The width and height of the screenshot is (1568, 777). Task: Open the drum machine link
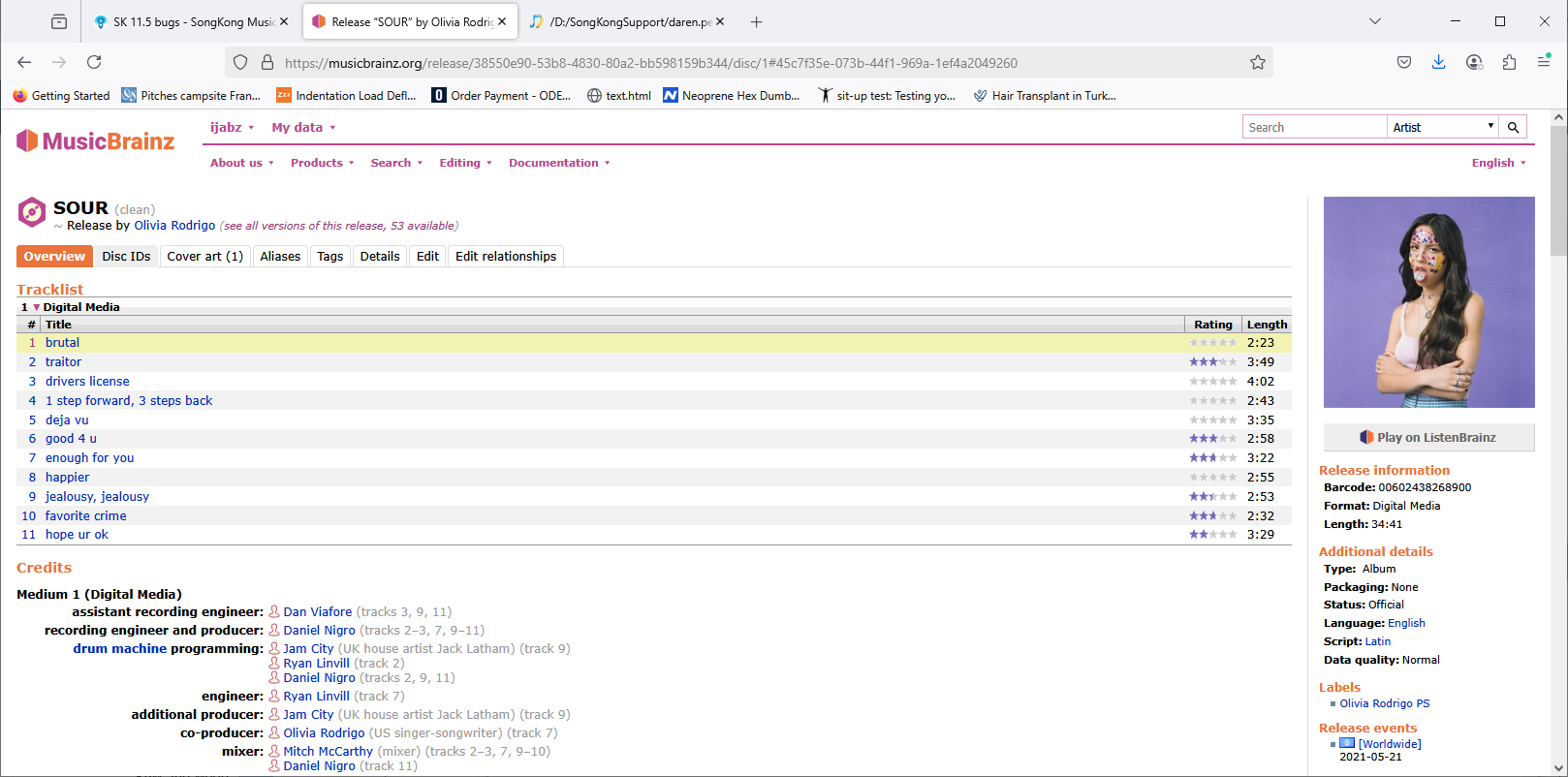pyautogui.click(x=120, y=648)
